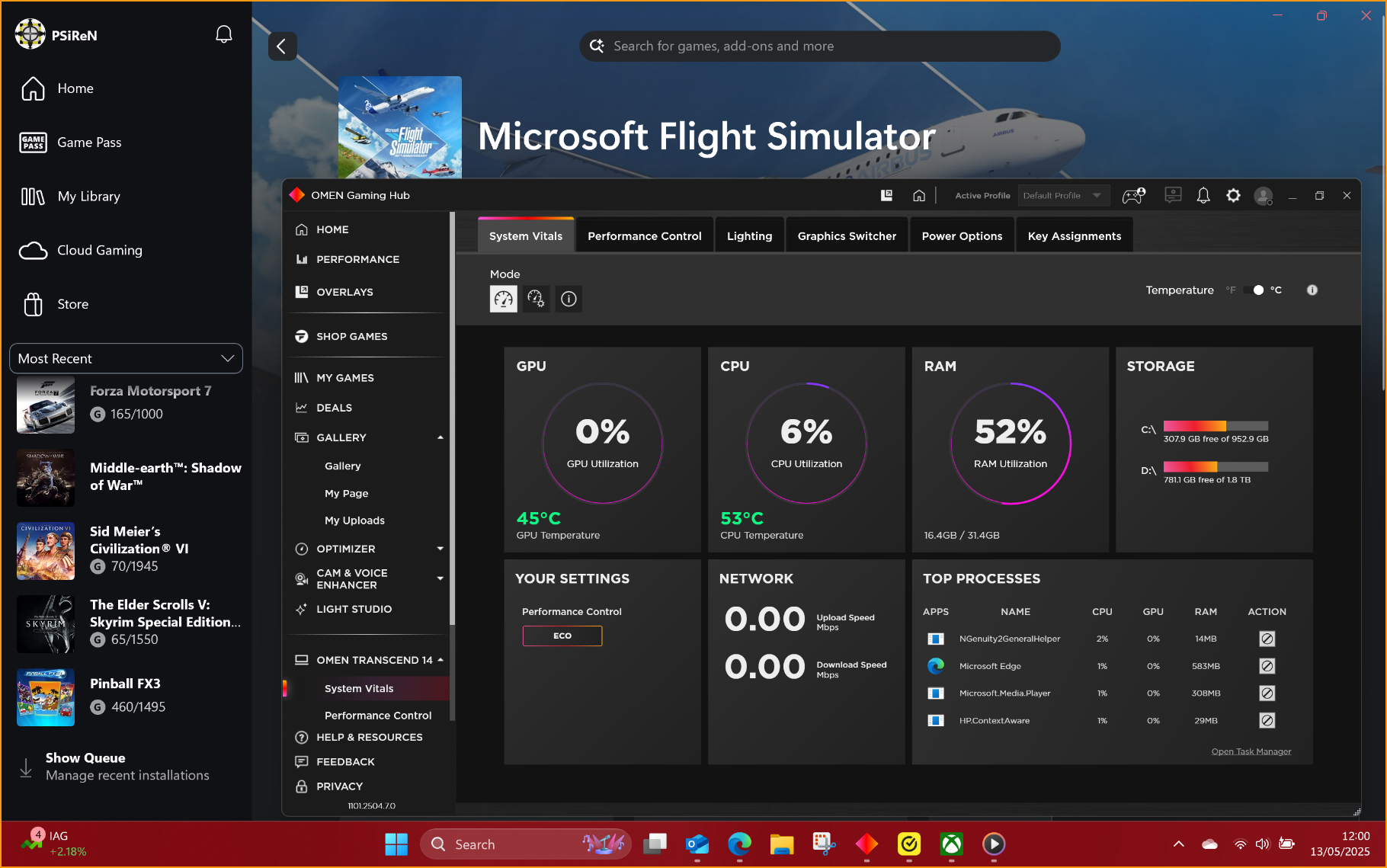Open the OMEN controller status icon
This screenshot has width=1387, height=868.
pos(1134,196)
